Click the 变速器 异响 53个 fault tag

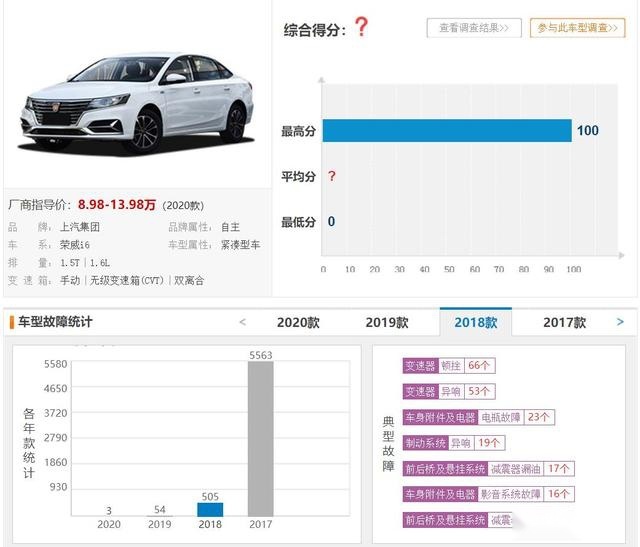449,391
